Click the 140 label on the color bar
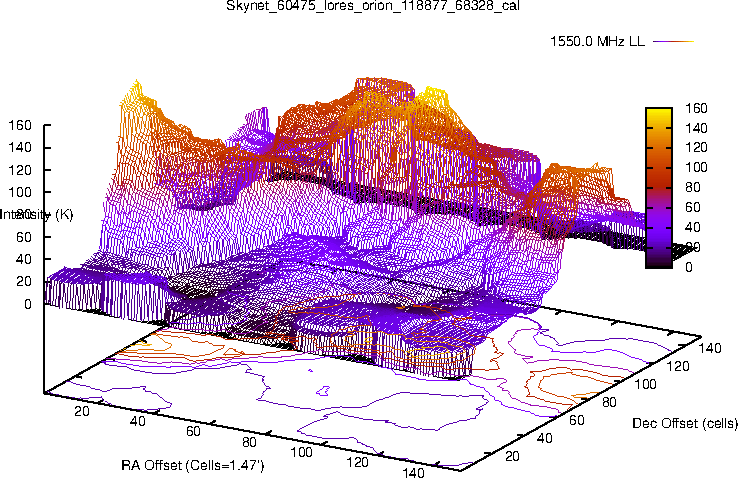 [696, 128]
